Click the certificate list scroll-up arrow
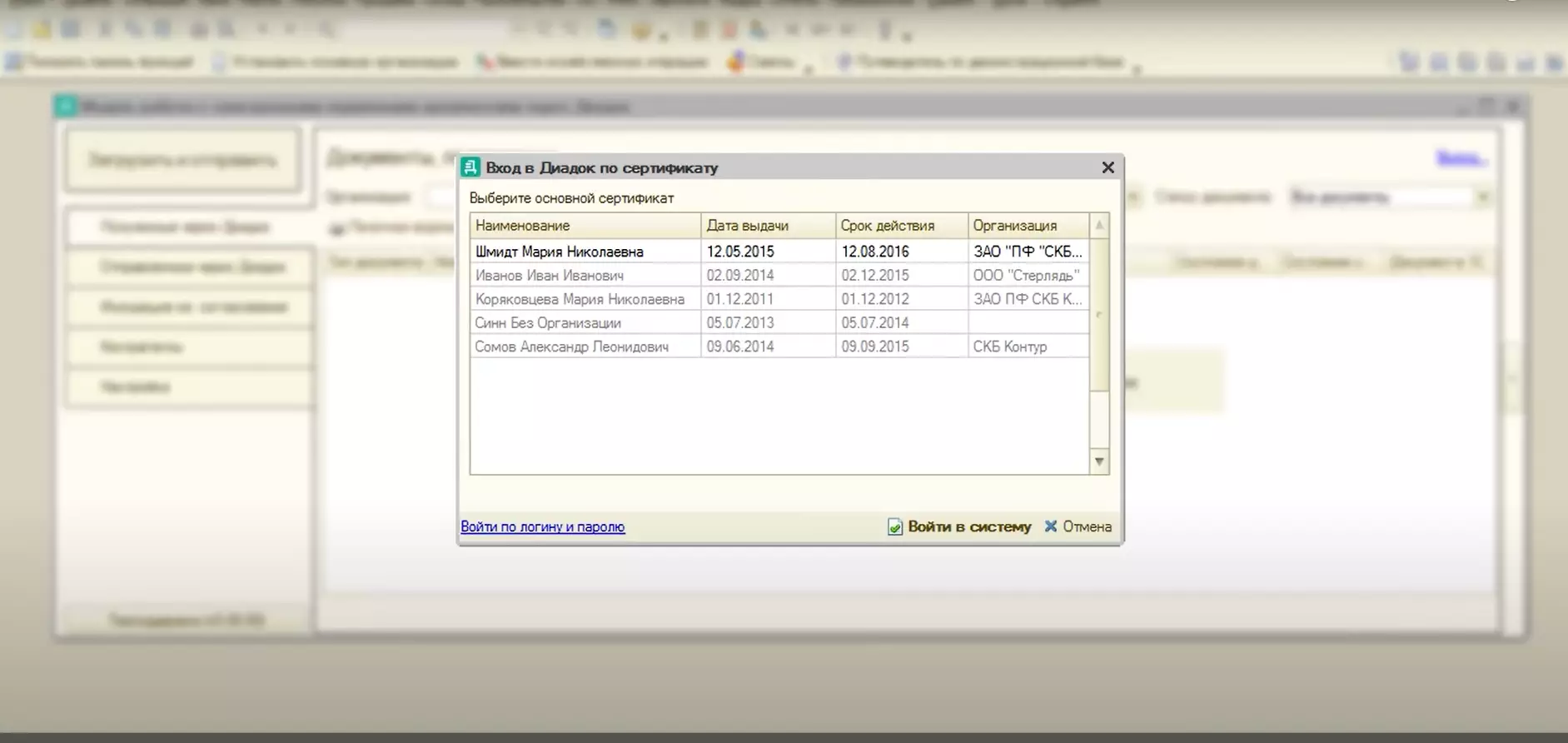This screenshot has width=1568, height=743. coord(1099,226)
